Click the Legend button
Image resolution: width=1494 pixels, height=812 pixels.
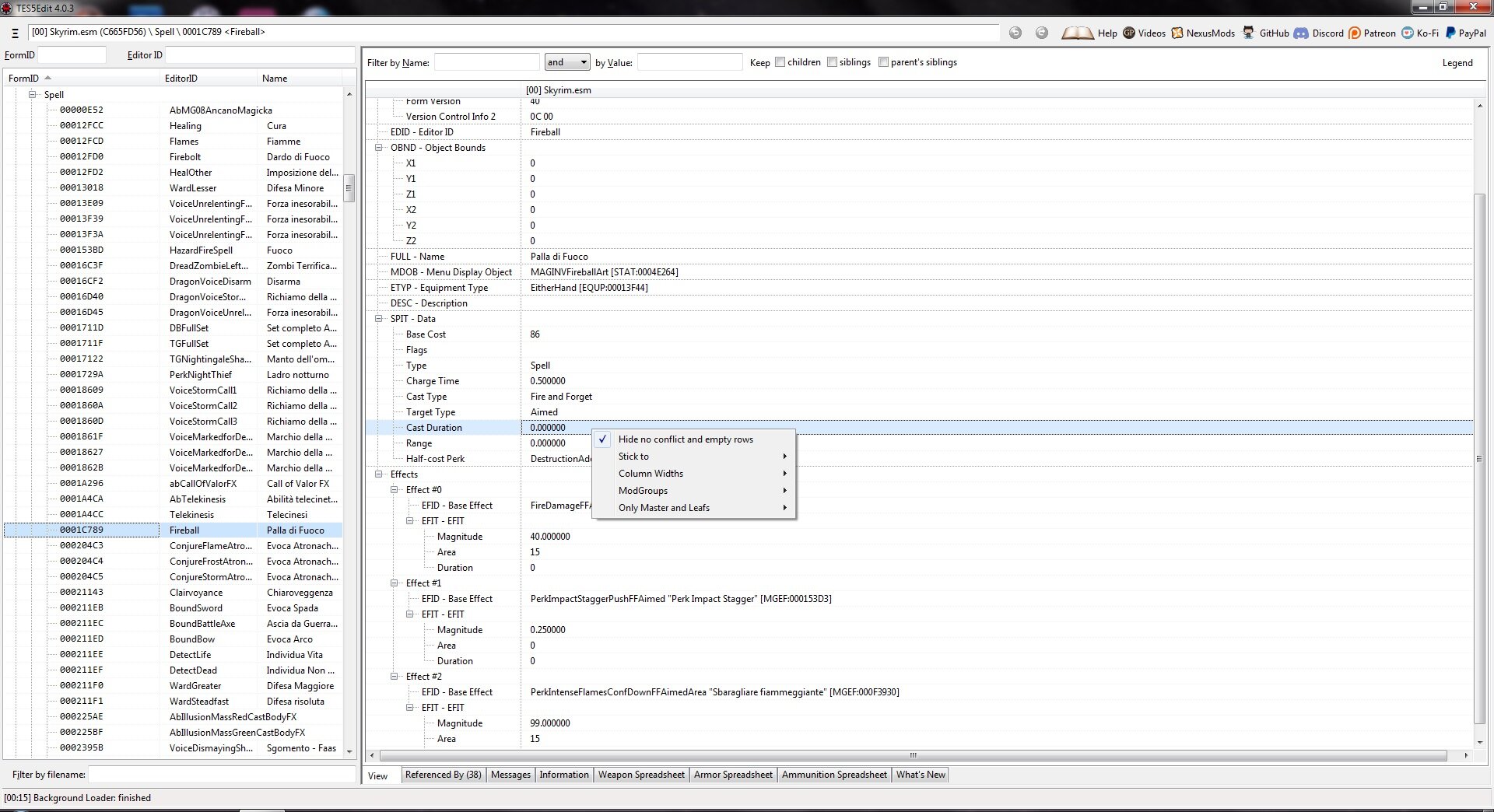tap(1457, 63)
